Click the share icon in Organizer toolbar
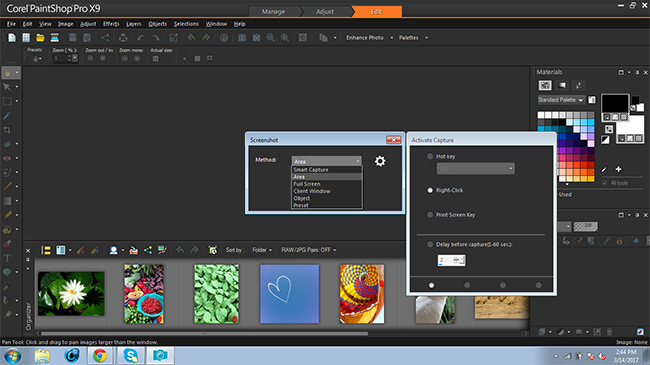This screenshot has width=650, height=365. pos(148,250)
